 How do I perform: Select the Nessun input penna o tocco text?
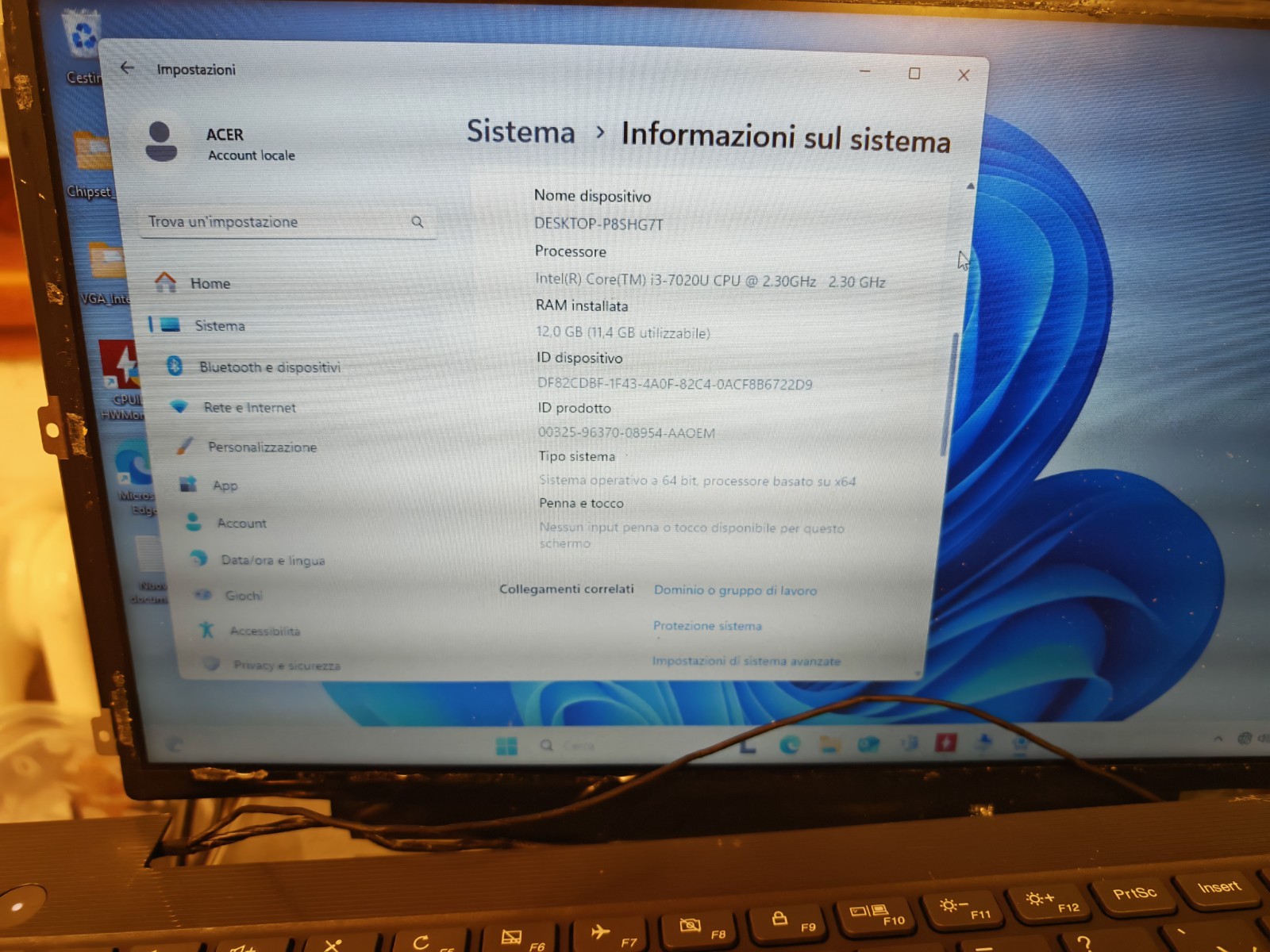691,535
